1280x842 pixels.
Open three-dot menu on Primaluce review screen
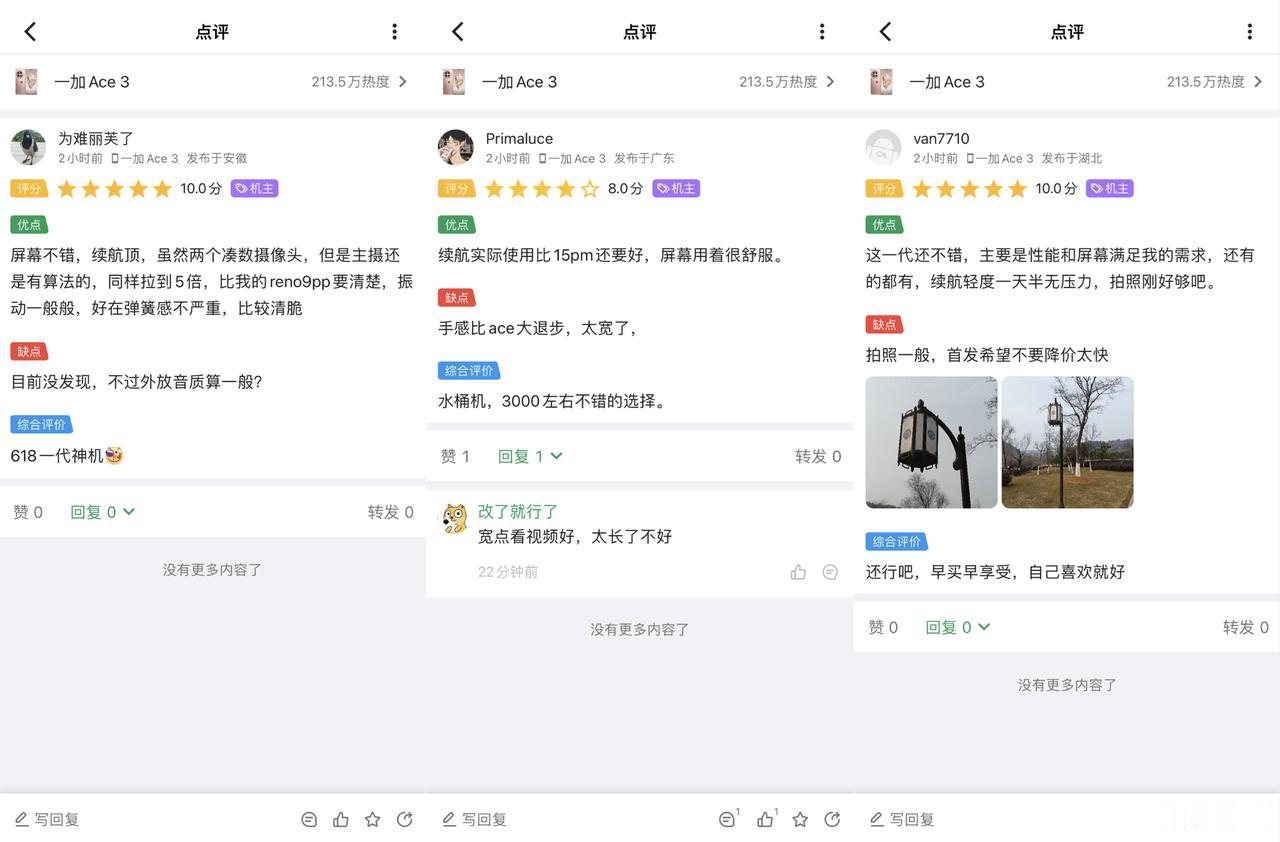(x=822, y=32)
